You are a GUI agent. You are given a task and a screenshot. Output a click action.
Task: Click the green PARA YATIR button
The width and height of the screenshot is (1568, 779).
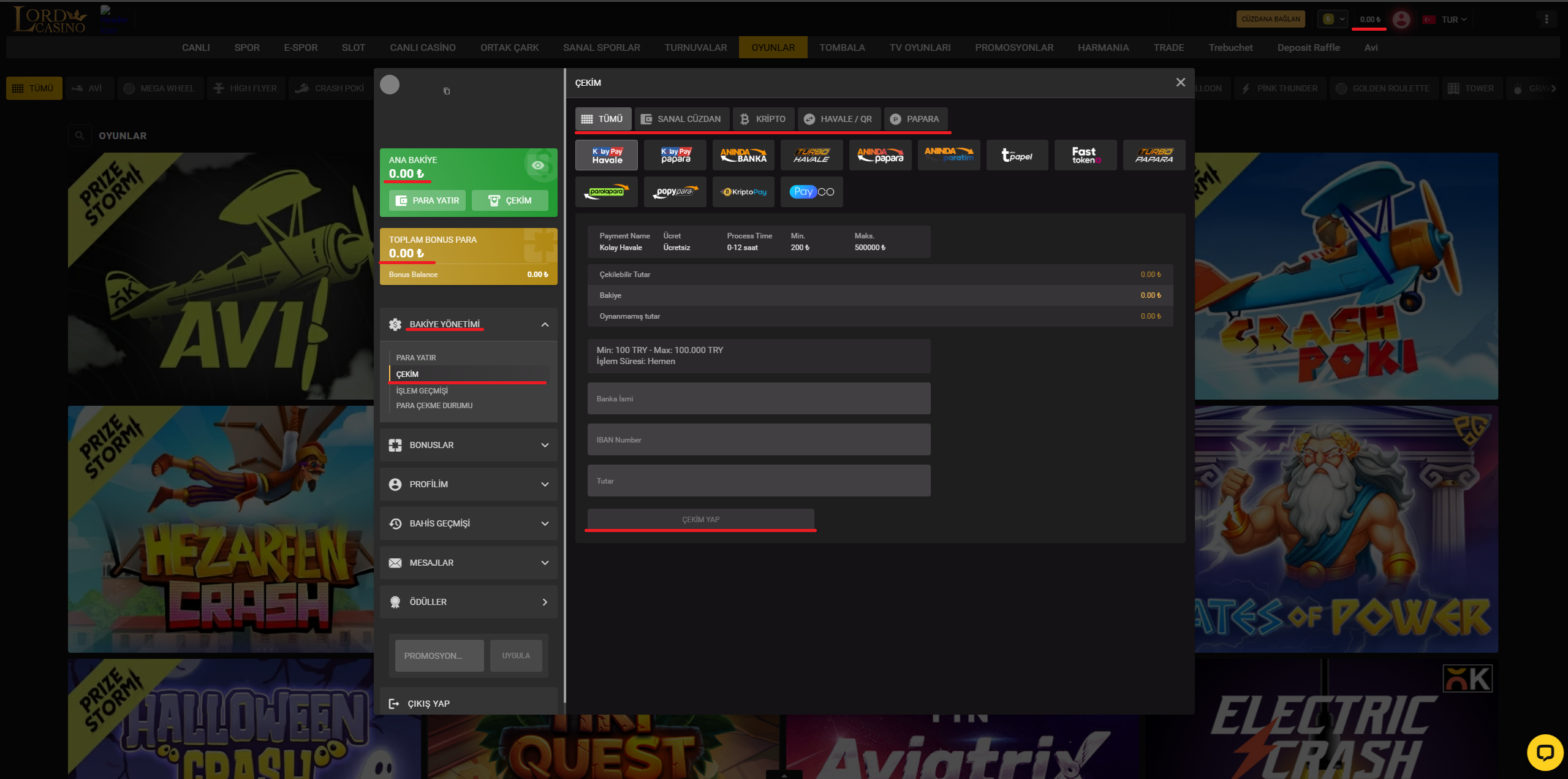point(428,200)
